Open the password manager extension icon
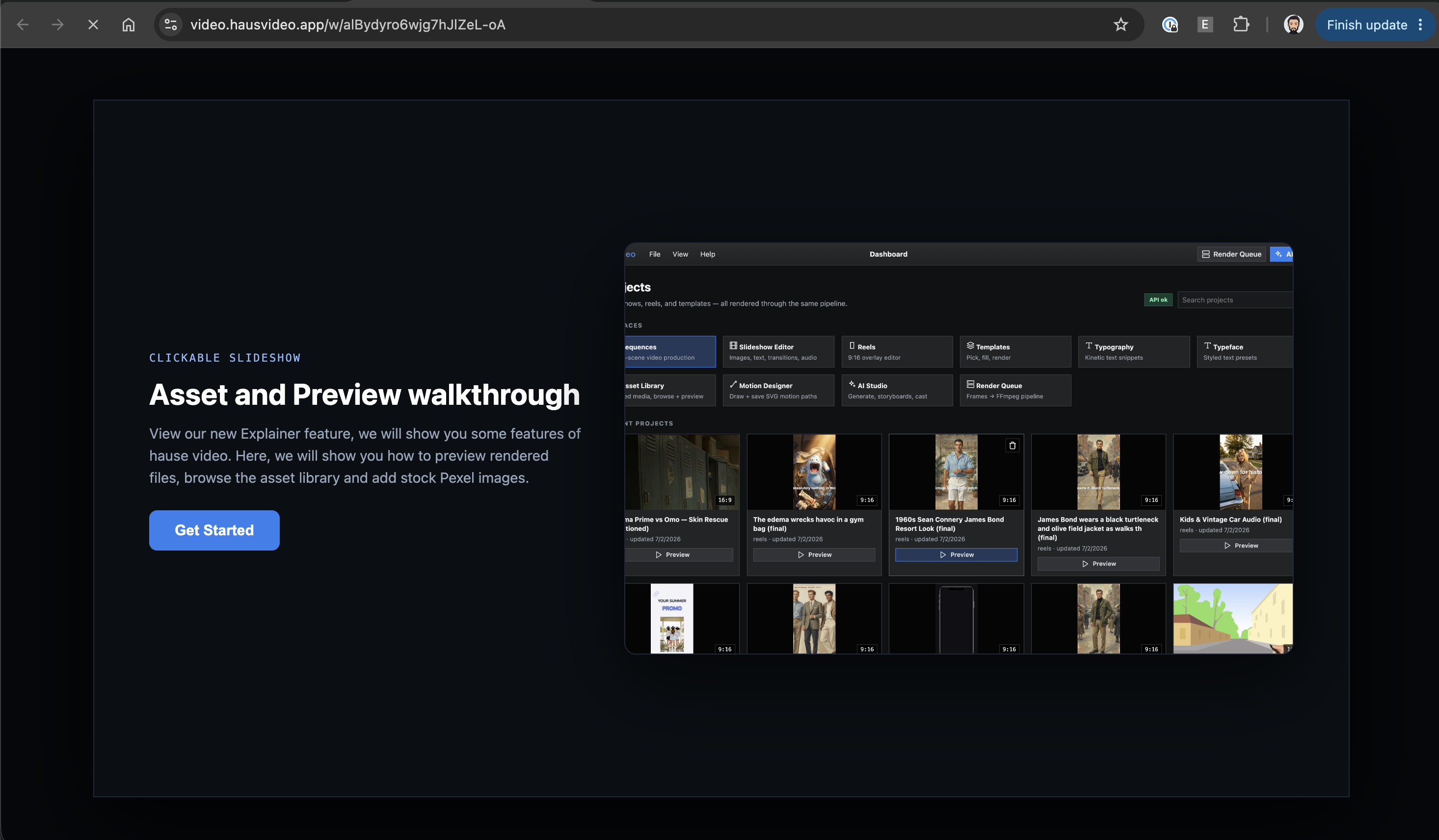 pos(1170,25)
